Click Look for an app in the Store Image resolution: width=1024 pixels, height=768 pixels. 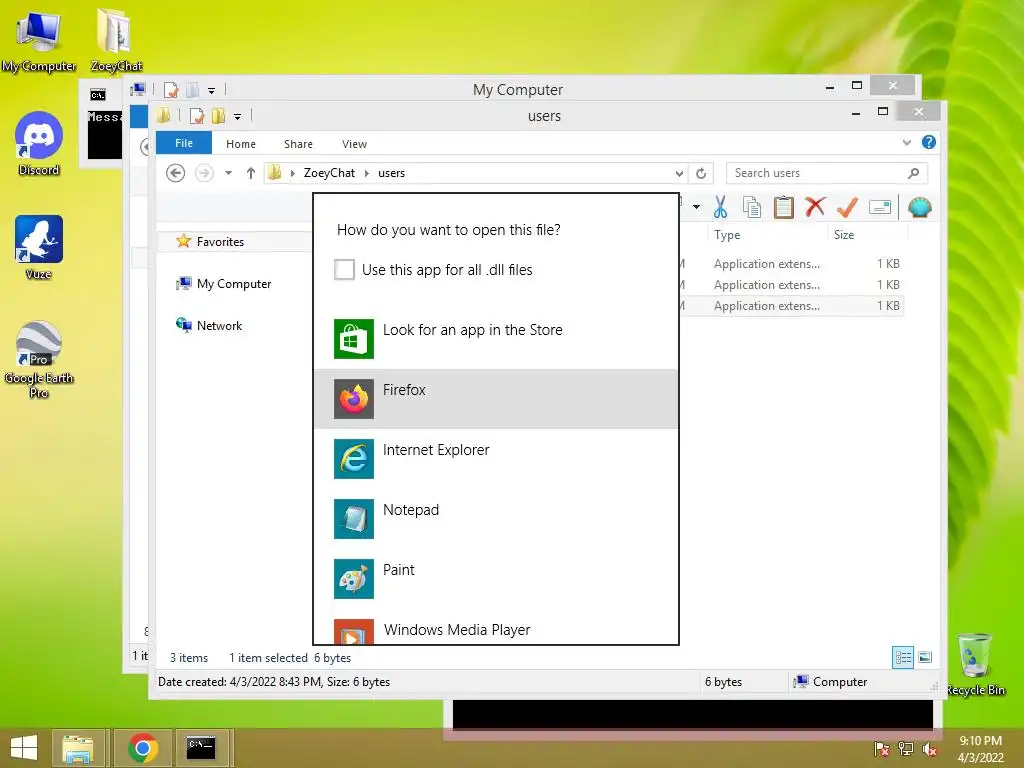(496, 338)
